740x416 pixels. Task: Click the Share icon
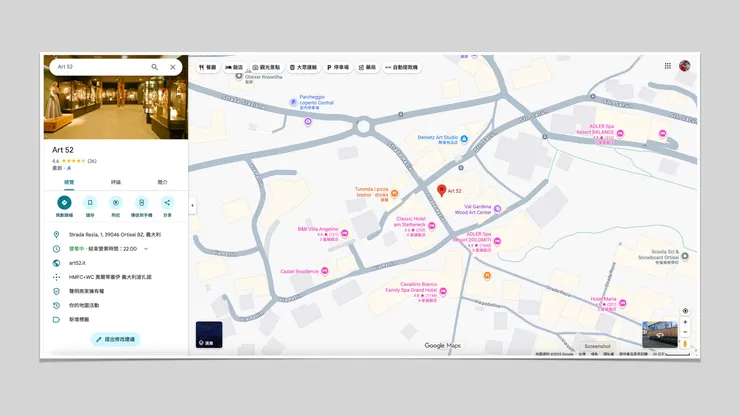(167, 203)
